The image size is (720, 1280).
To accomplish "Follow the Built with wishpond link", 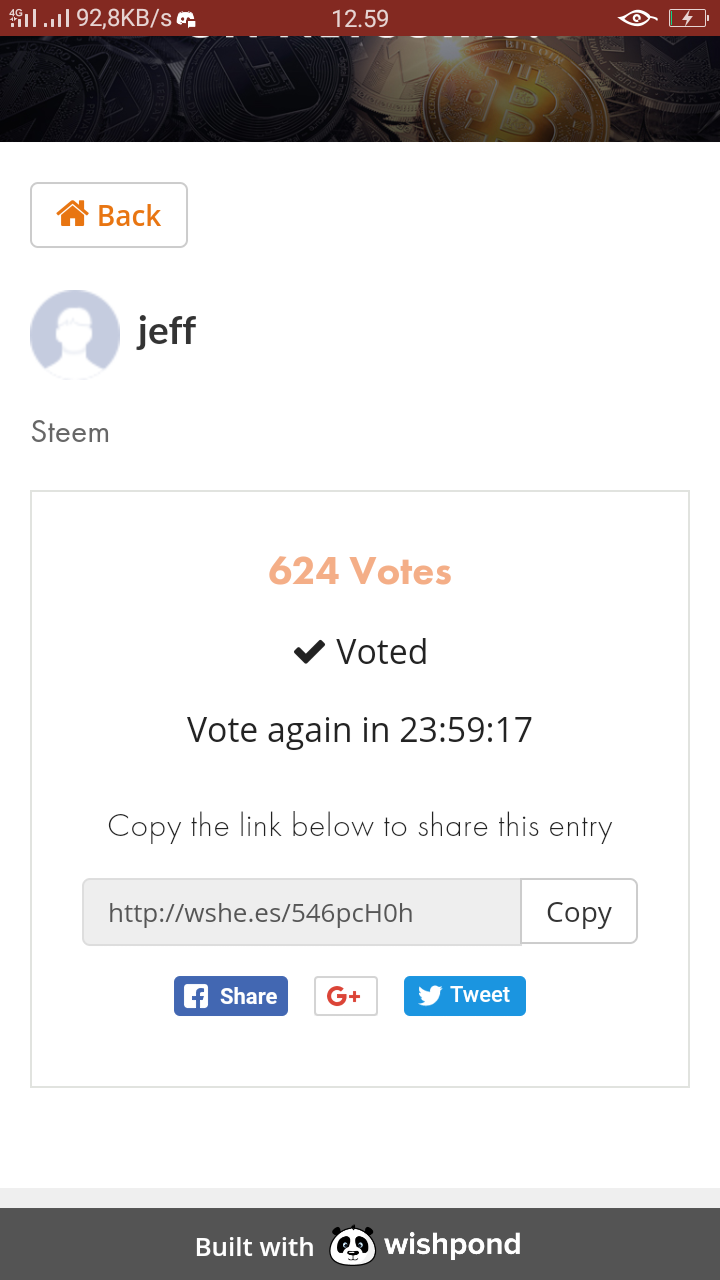I will 358,1245.
